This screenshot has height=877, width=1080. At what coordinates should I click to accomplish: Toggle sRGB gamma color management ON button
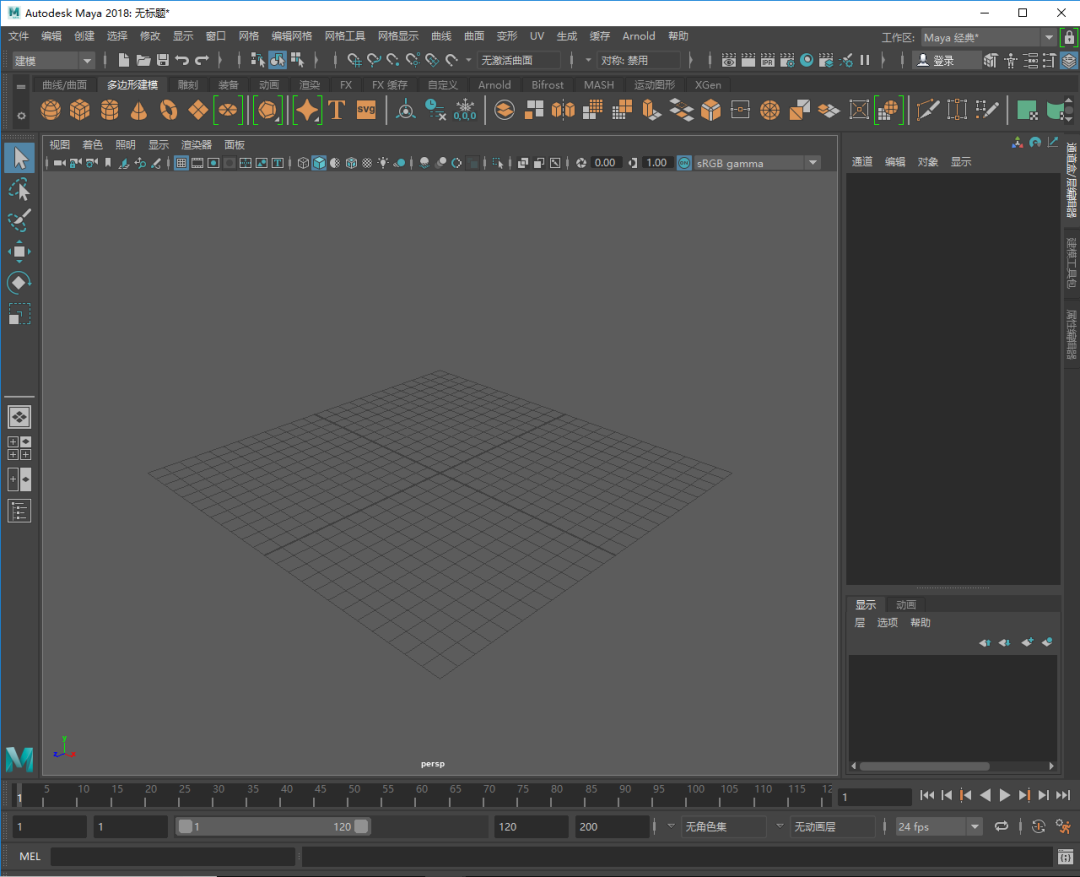click(x=684, y=163)
